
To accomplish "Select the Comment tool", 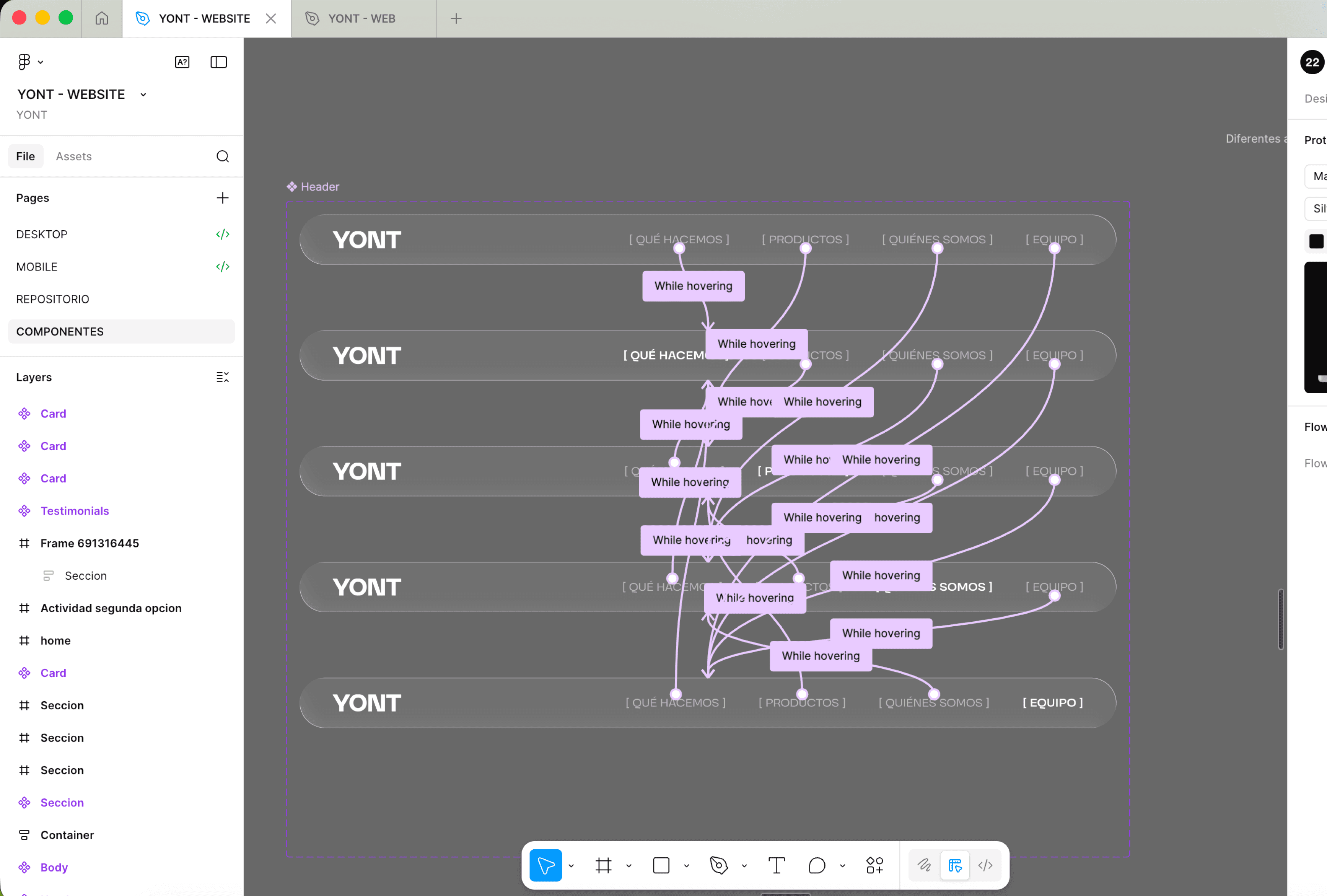I will point(817,865).
